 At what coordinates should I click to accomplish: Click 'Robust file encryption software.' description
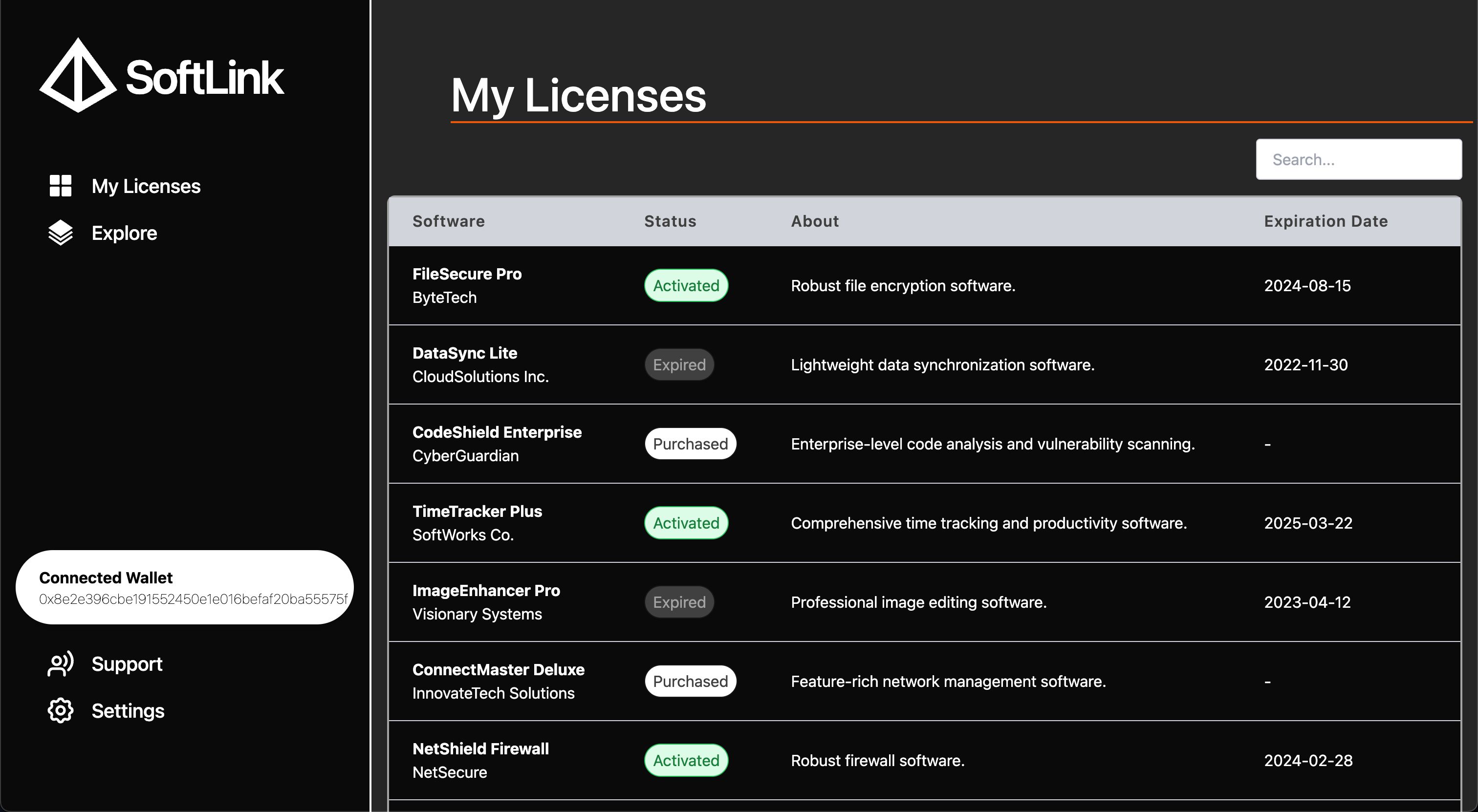(x=903, y=286)
